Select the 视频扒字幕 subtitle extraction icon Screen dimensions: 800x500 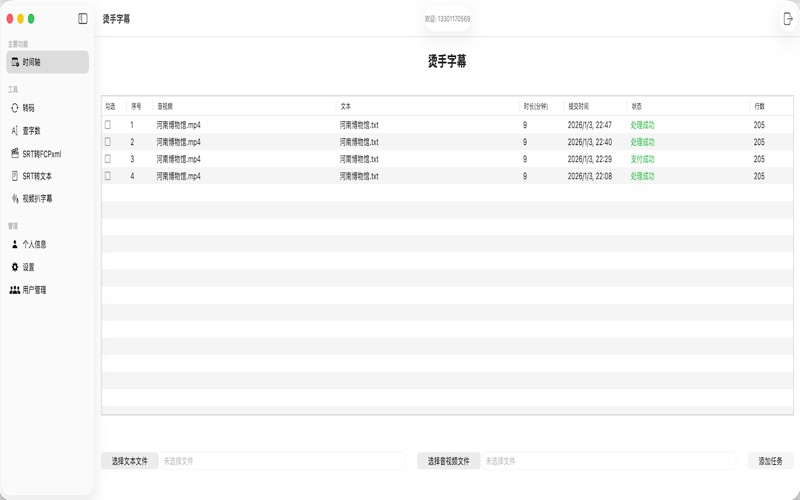[x=15, y=198]
